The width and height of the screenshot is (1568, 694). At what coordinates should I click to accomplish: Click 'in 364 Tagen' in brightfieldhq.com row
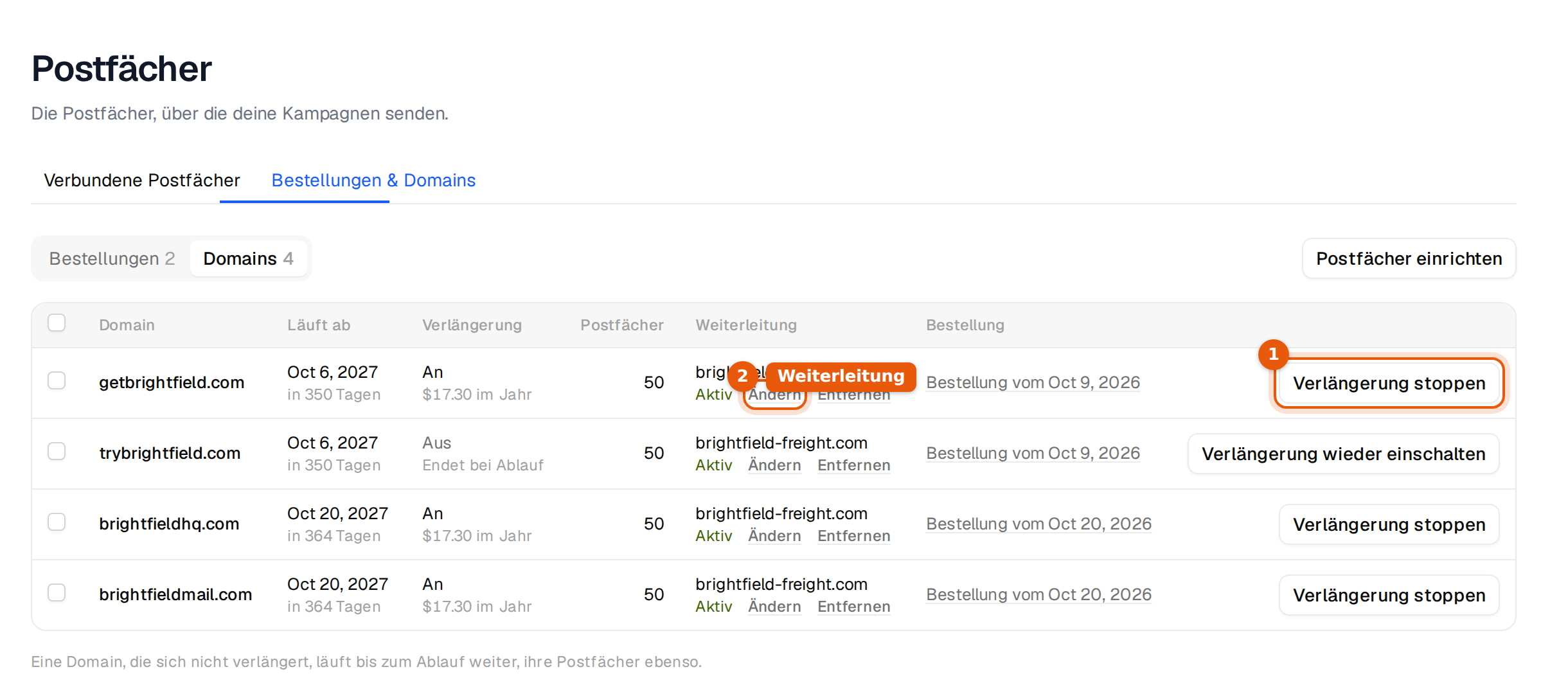334,536
